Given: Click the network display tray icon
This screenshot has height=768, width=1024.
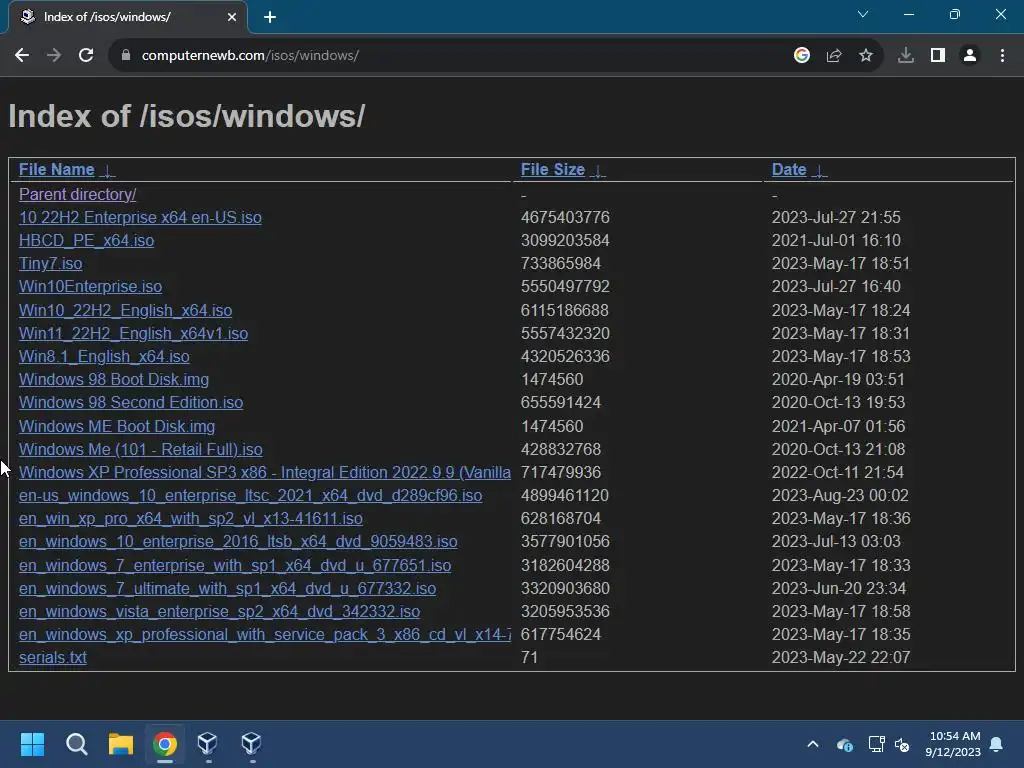Looking at the screenshot, I should pos(876,744).
